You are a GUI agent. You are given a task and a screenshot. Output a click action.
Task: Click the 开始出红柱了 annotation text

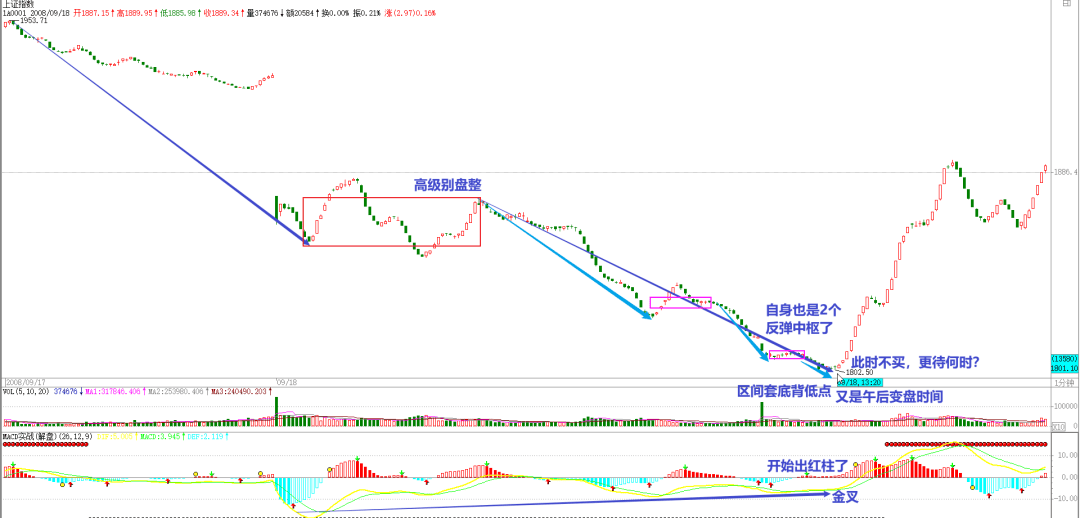click(x=807, y=466)
